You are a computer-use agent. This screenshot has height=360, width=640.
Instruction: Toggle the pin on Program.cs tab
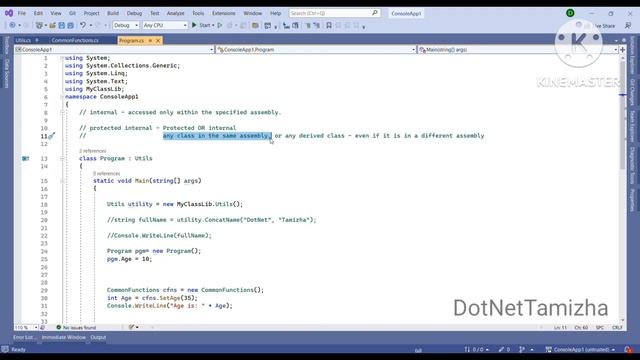tap(150, 40)
